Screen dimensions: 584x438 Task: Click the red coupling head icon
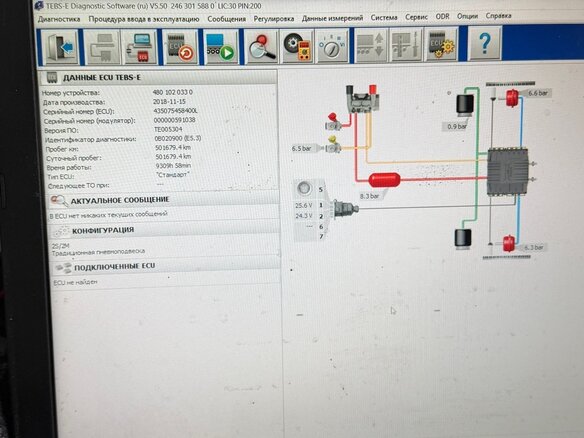(x=333, y=122)
